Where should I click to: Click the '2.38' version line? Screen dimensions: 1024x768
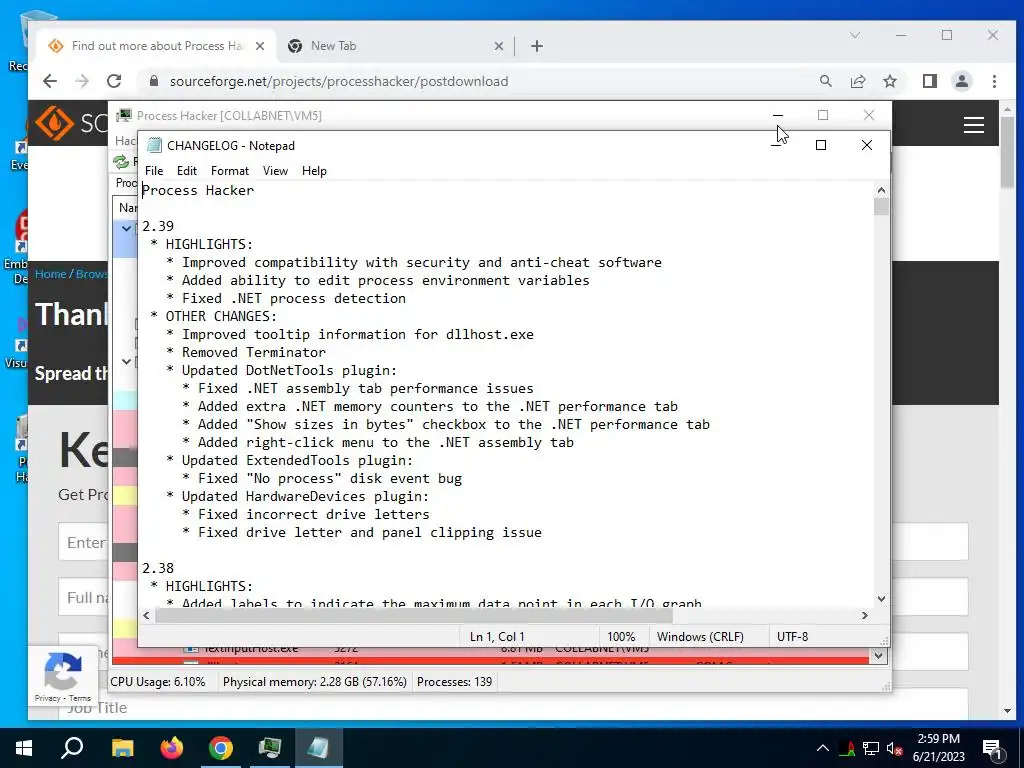158,568
